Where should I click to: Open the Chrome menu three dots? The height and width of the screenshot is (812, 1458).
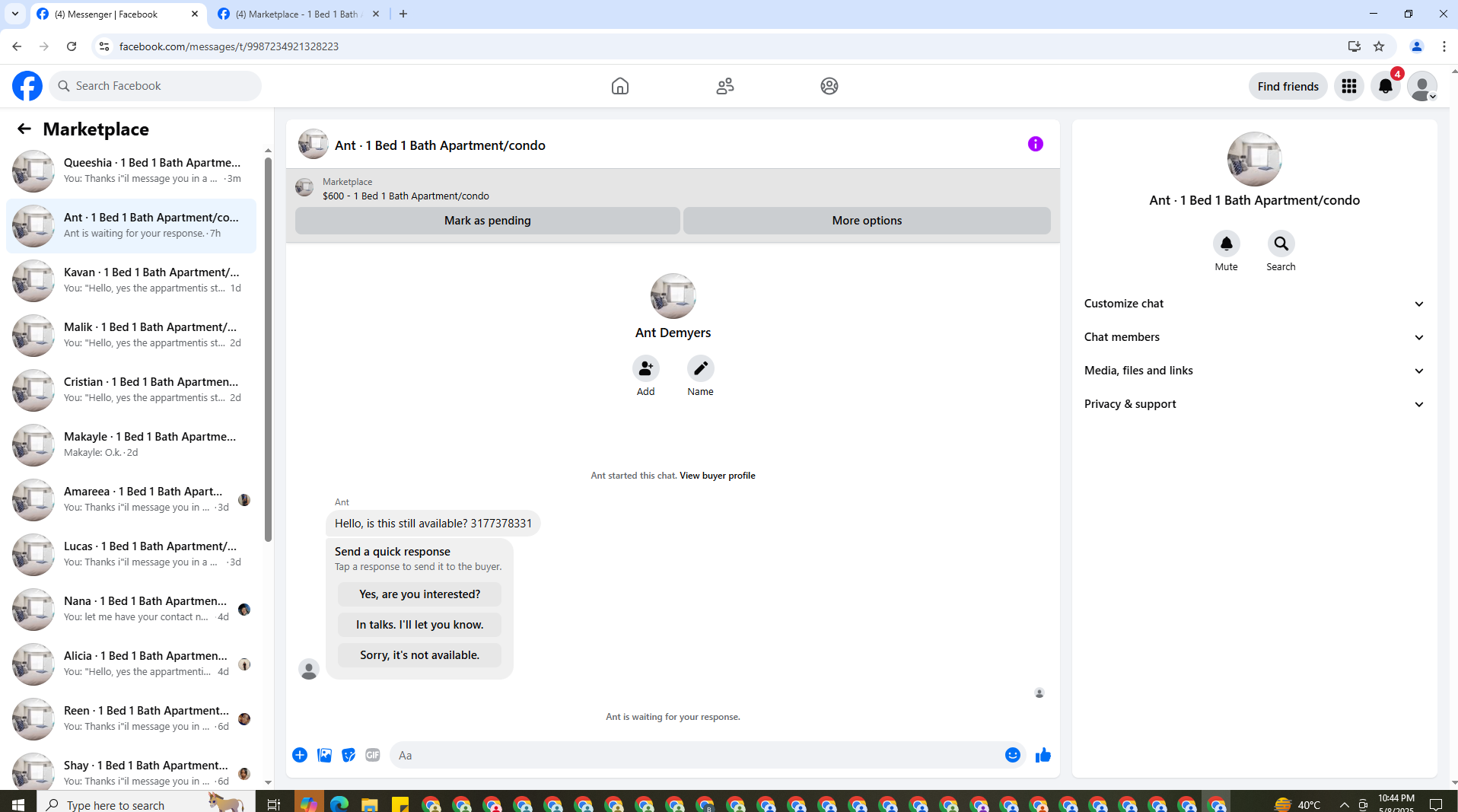[x=1444, y=46]
